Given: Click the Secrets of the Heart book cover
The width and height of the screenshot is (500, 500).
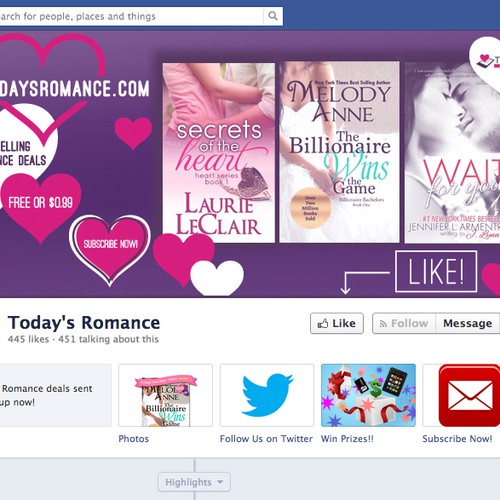Looking at the screenshot, I should (x=219, y=153).
